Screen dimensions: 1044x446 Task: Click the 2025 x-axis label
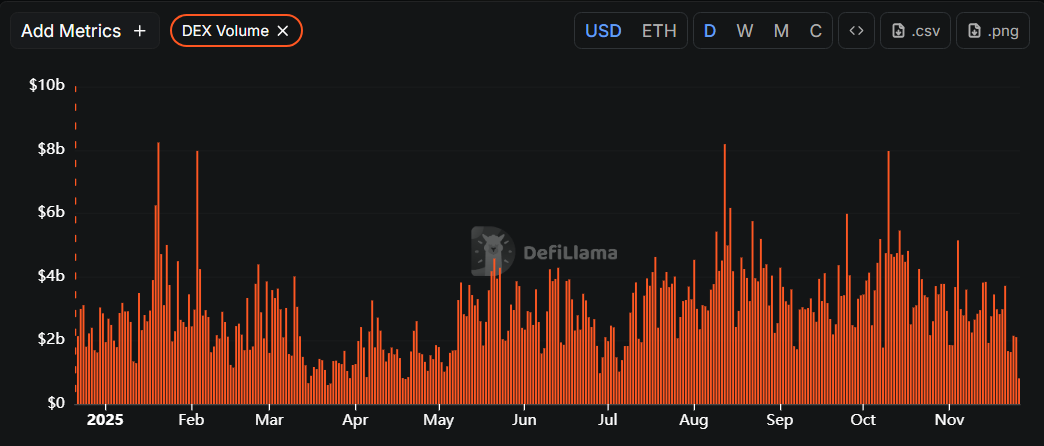[x=104, y=421]
